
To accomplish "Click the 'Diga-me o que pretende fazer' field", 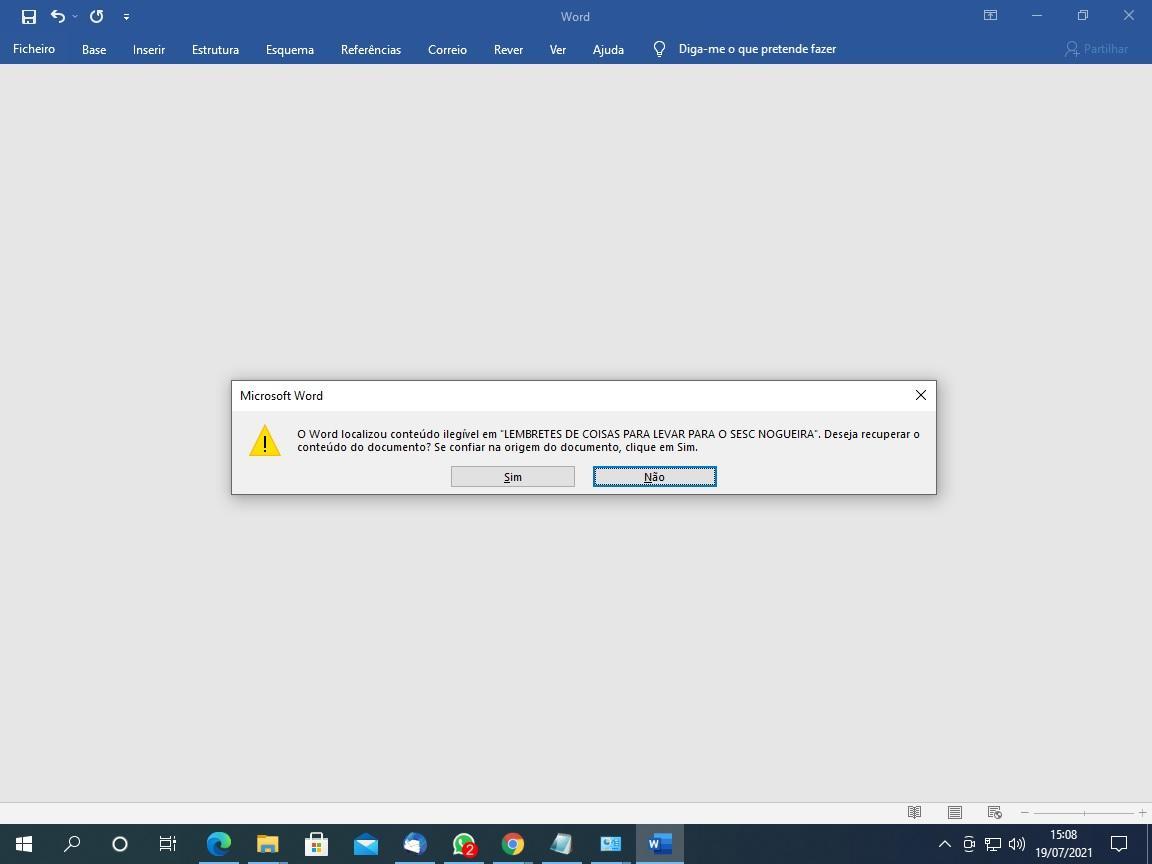I will pyautogui.click(x=757, y=49).
